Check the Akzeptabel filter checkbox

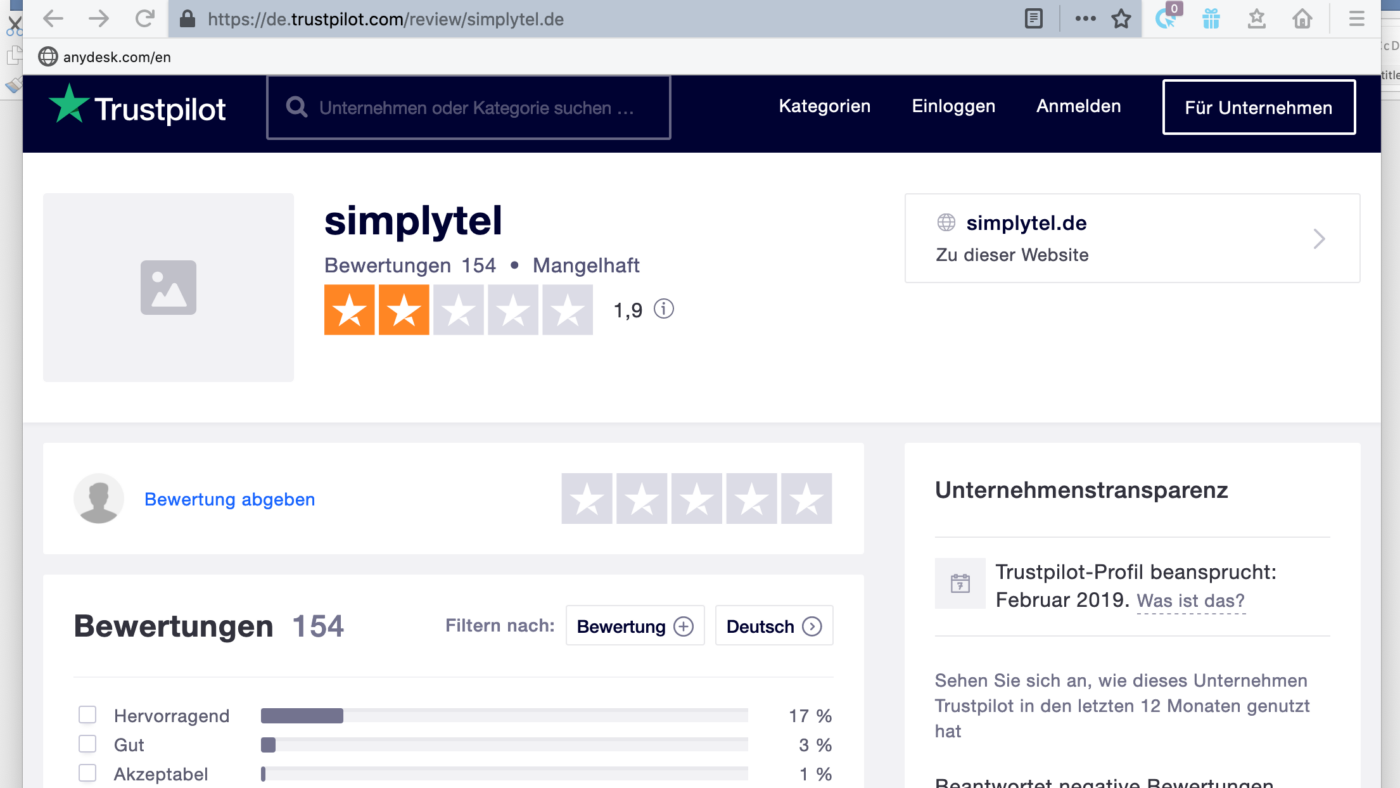point(88,773)
